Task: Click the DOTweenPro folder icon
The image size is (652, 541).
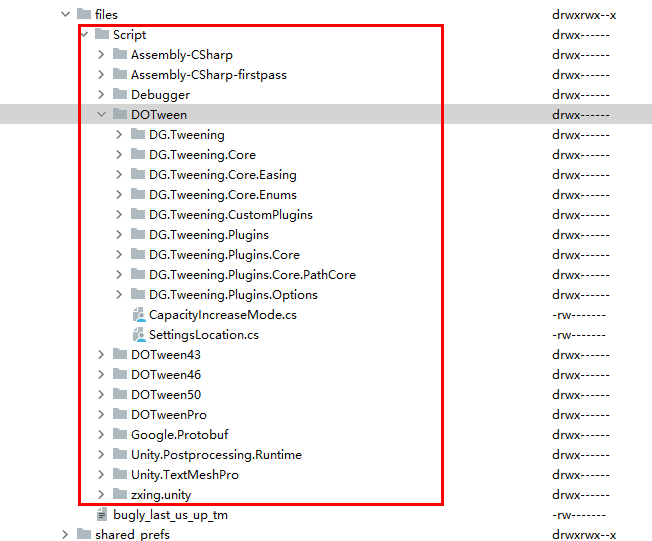Action: (x=120, y=413)
